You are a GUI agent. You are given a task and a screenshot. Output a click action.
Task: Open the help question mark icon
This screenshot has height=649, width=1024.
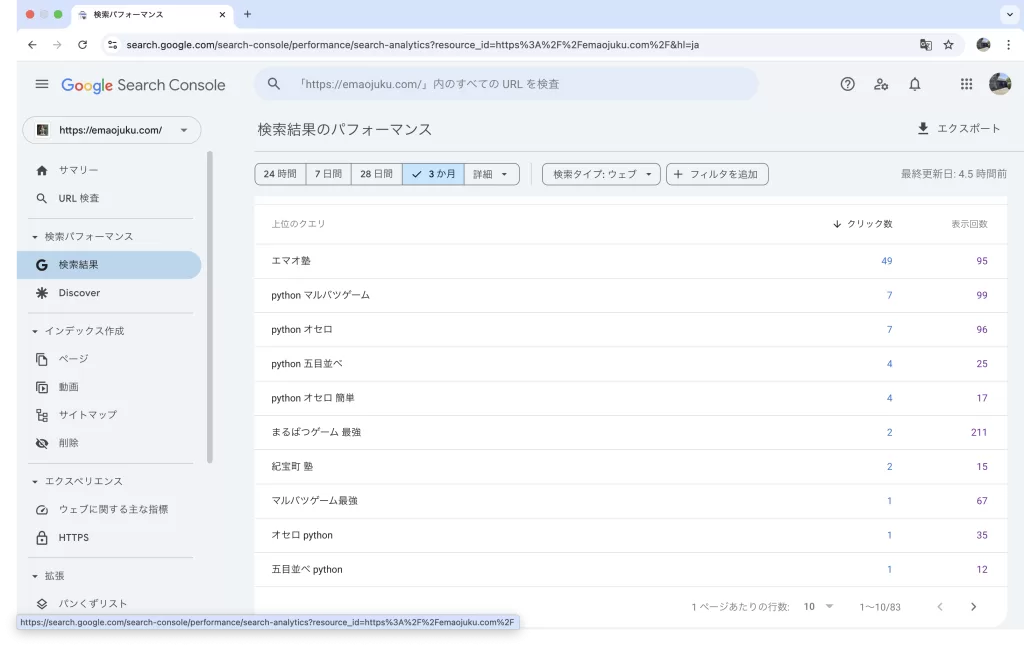tap(847, 84)
